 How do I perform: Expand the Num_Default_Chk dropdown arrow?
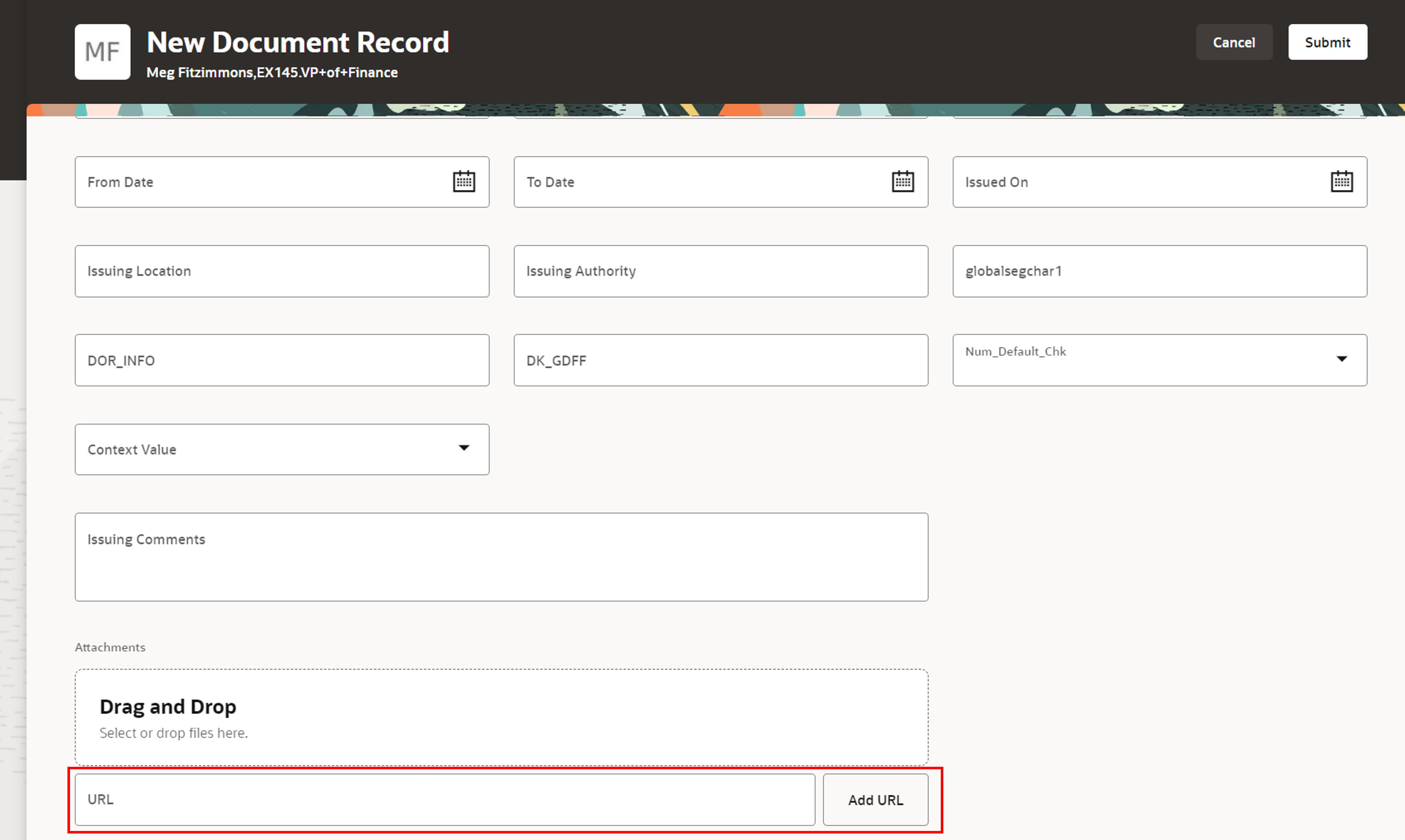tap(1341, 359)
